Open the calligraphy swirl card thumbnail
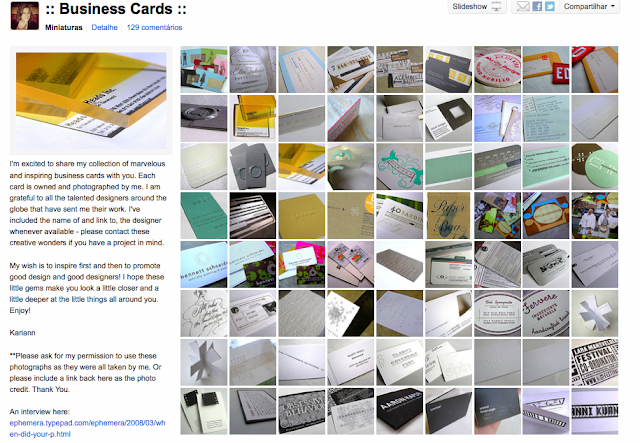Viewport: 640px width, 443px height. click(204, 314)
